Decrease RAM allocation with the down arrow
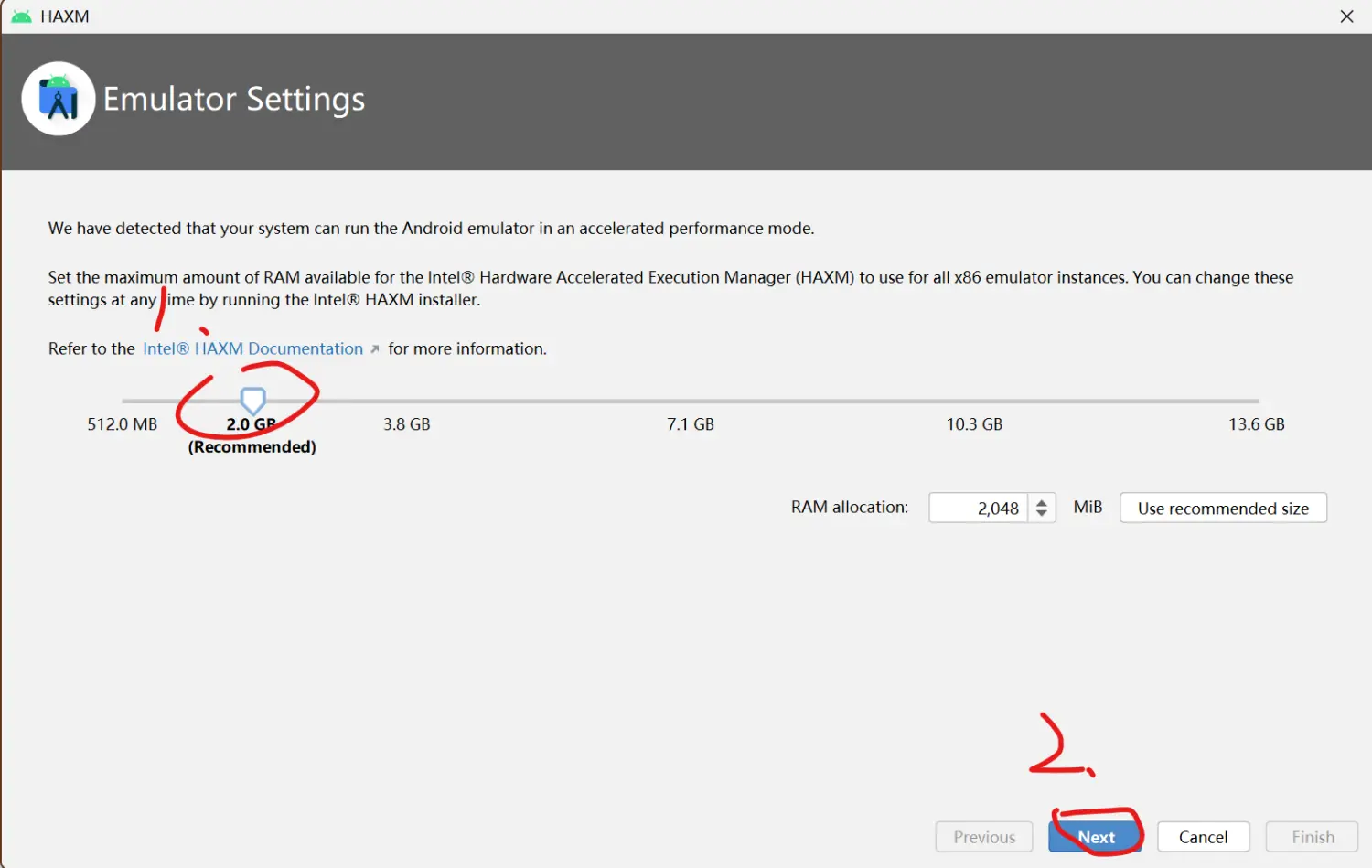1372x868 pixels. [1042, 514]
